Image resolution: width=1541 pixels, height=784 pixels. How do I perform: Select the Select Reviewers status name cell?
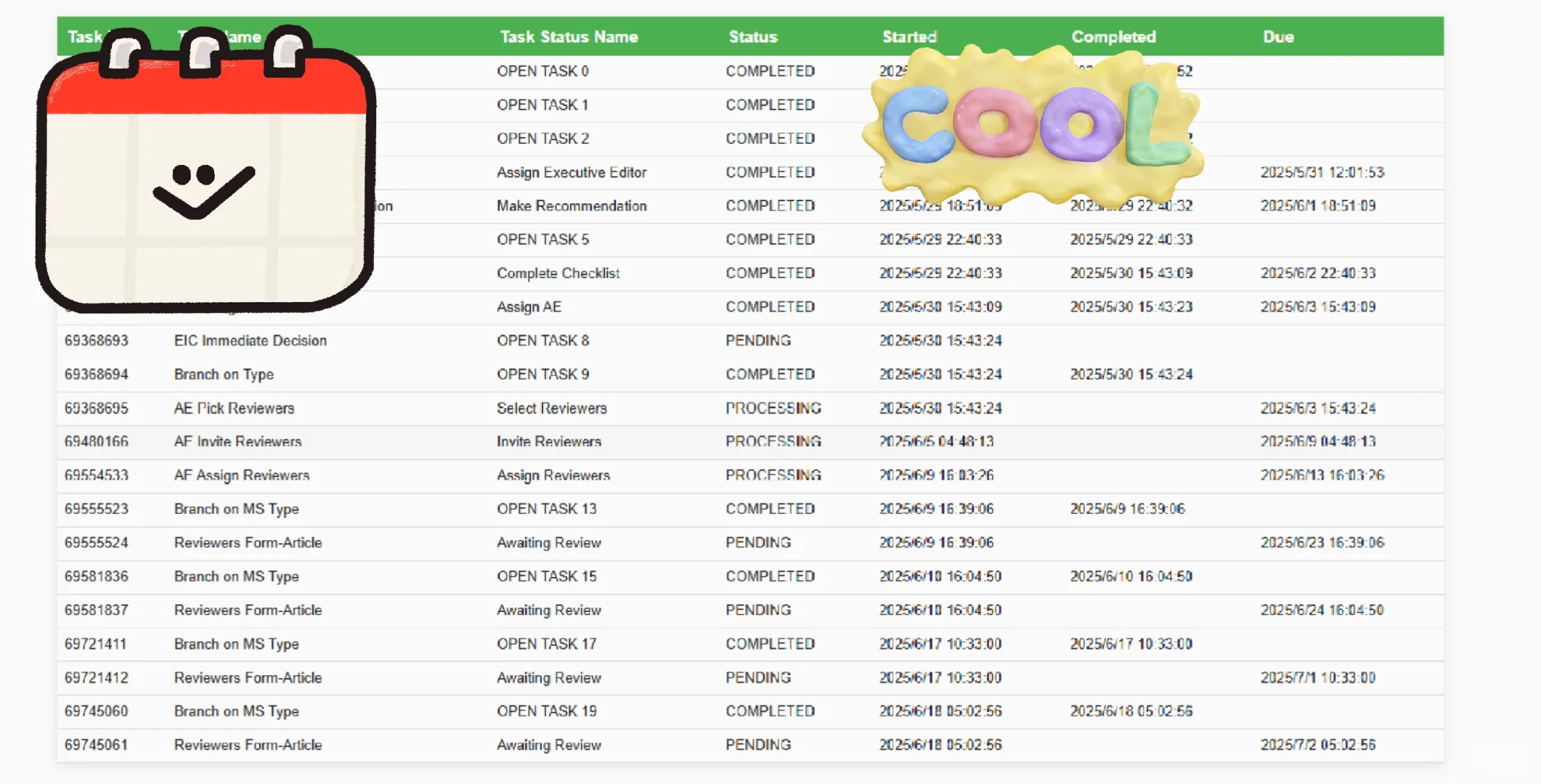click(x=551, y=408)
